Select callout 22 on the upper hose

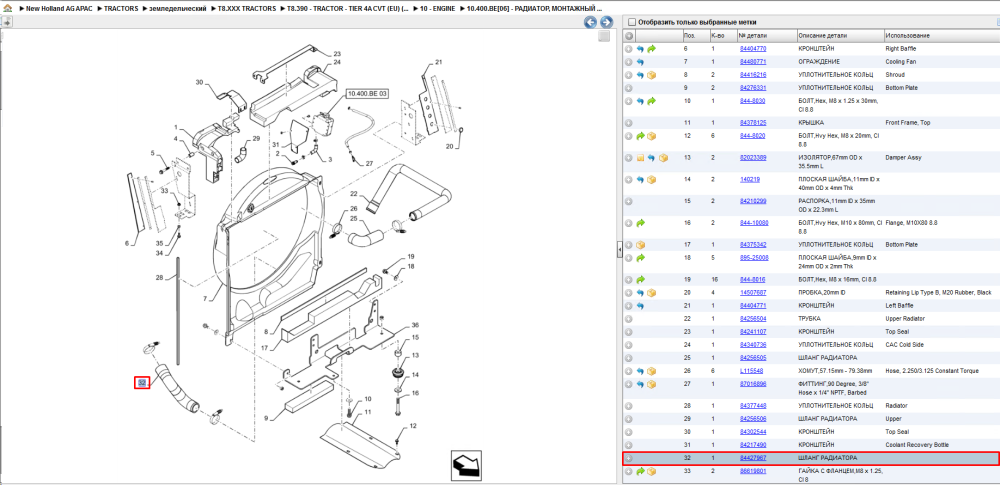(354, 193)
